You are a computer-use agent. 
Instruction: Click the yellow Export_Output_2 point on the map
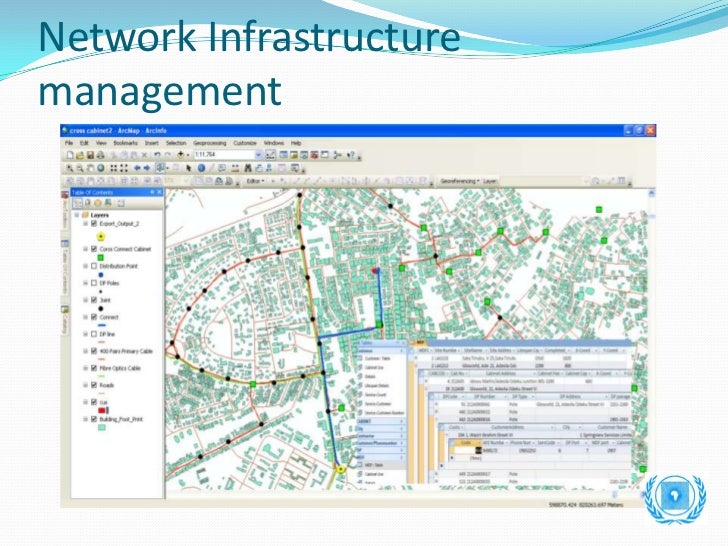click(x=341, y=469)
